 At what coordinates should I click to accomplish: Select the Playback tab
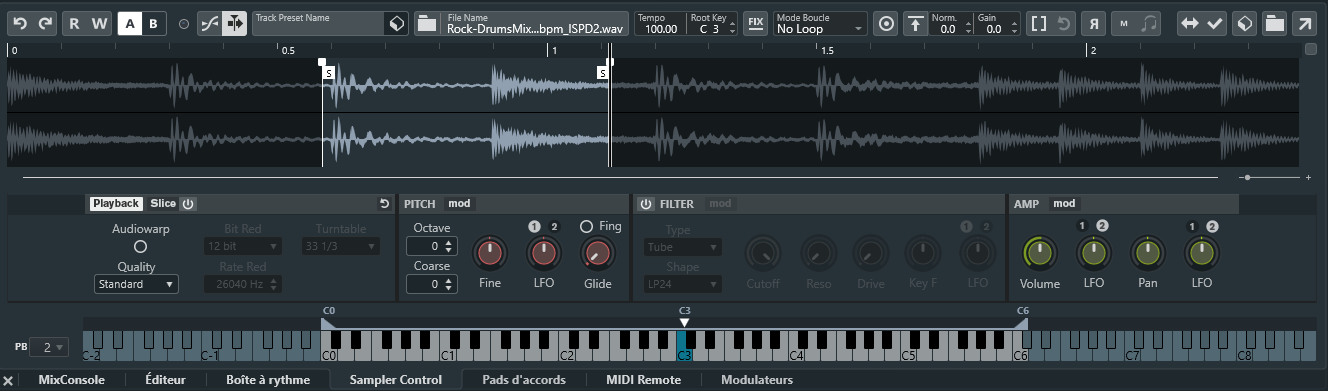point(116,204)
